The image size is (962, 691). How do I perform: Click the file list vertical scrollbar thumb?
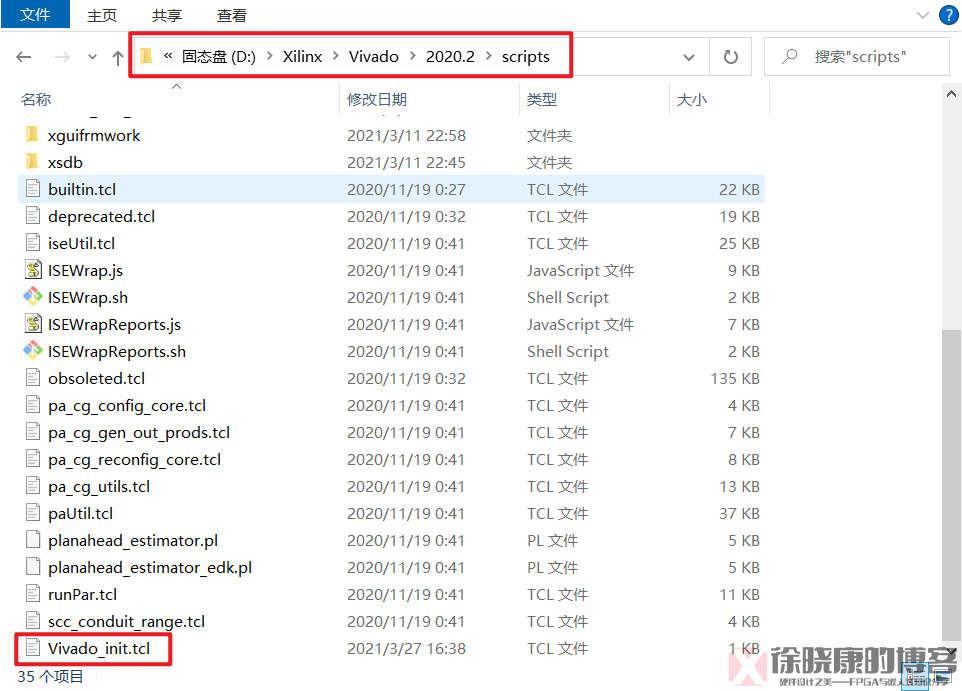(x=951, y=485)
